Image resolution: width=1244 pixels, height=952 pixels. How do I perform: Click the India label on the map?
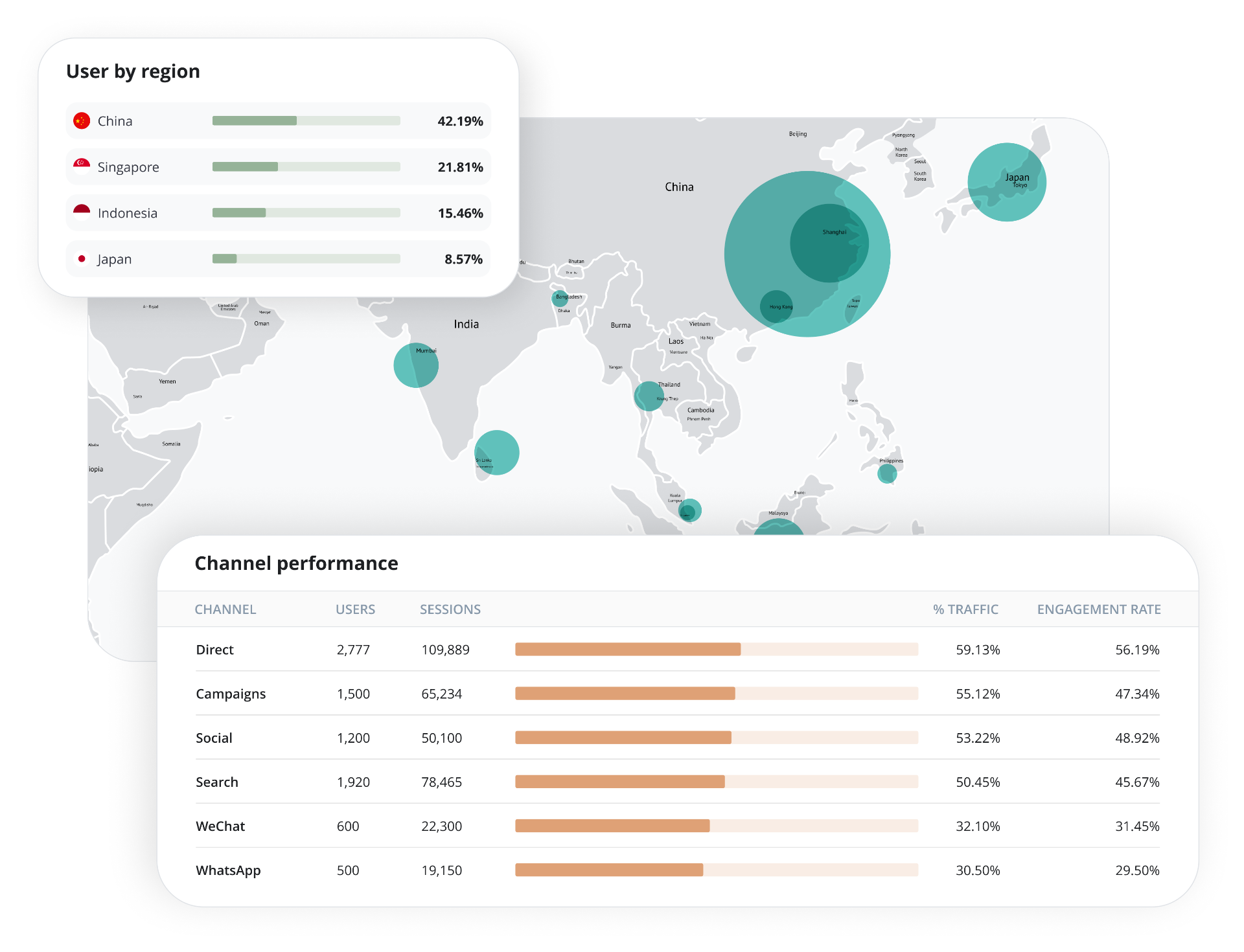click(x=466, y=324)
